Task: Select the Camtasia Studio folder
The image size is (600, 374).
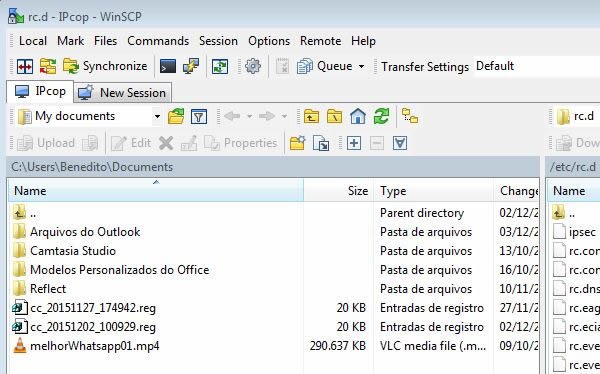Action: pyautogui.click(x=73, y=251)
